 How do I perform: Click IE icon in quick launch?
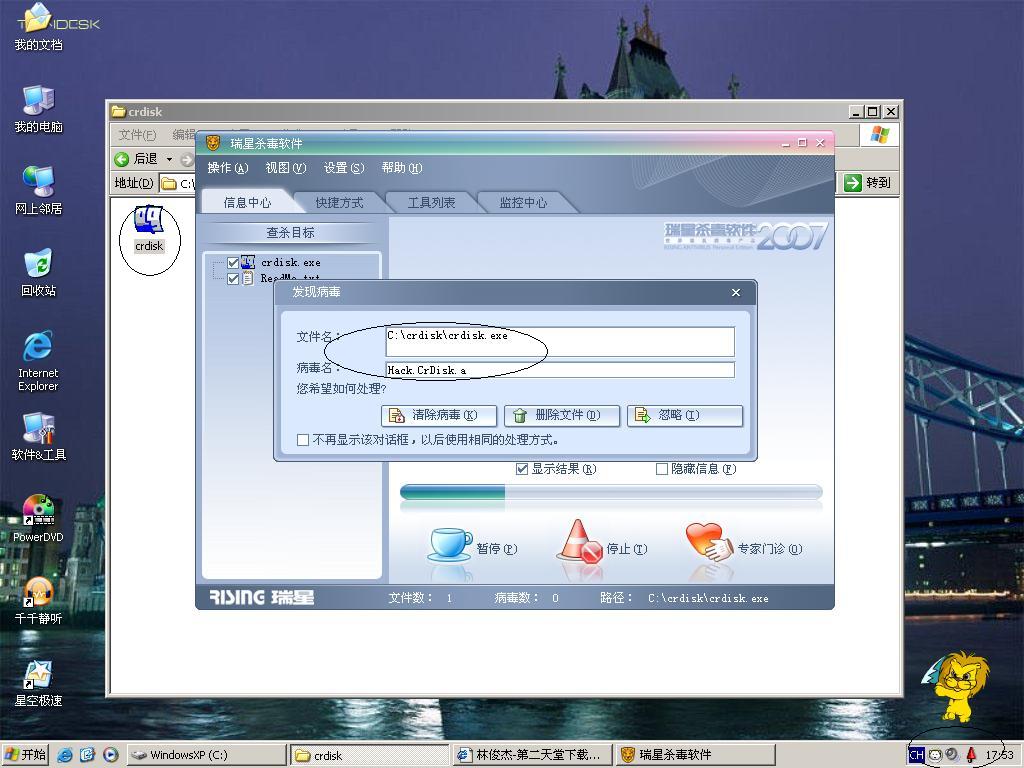[x=65, y=755]
